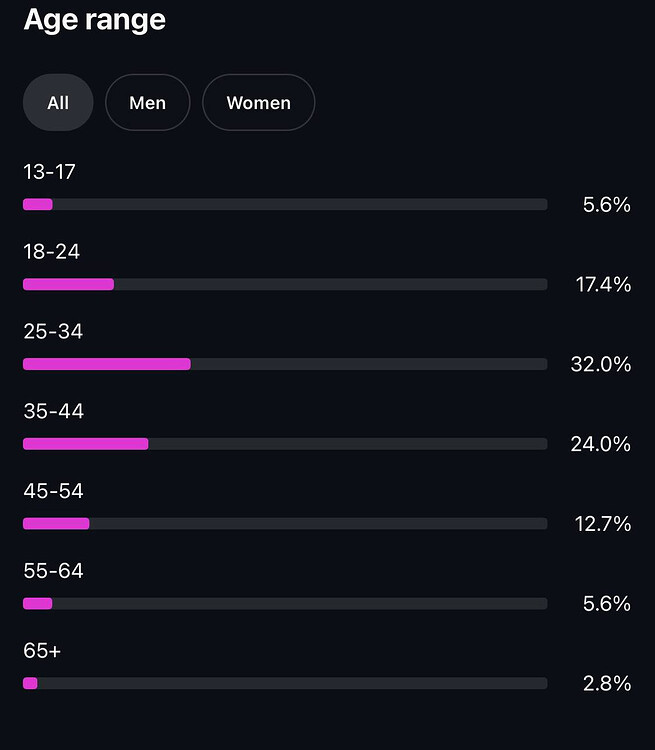Click the pink 25-34 progress bar fill
The height and width of the screenshot is (750, 655).
click(x=107, y=364)
